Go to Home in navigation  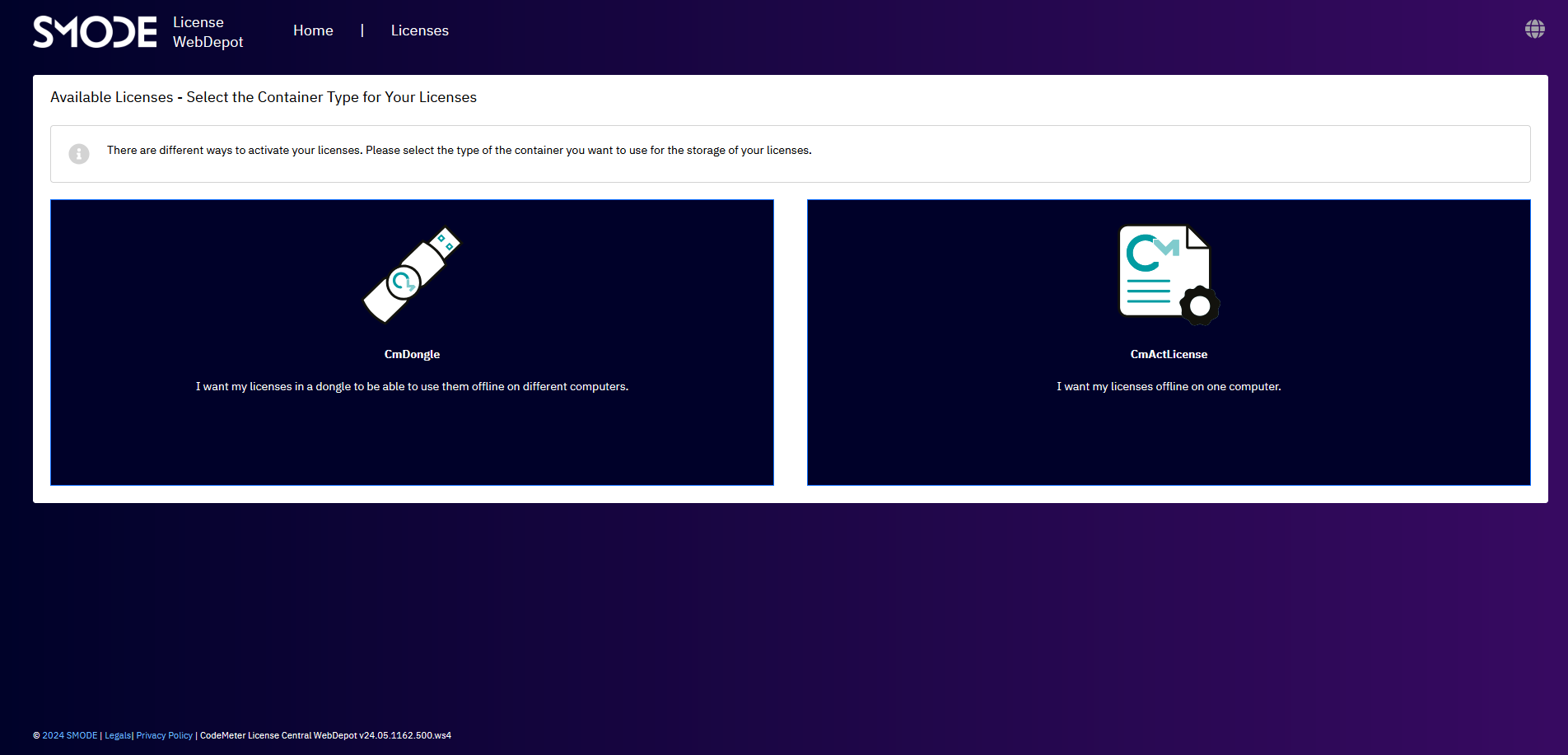point(313,30)
